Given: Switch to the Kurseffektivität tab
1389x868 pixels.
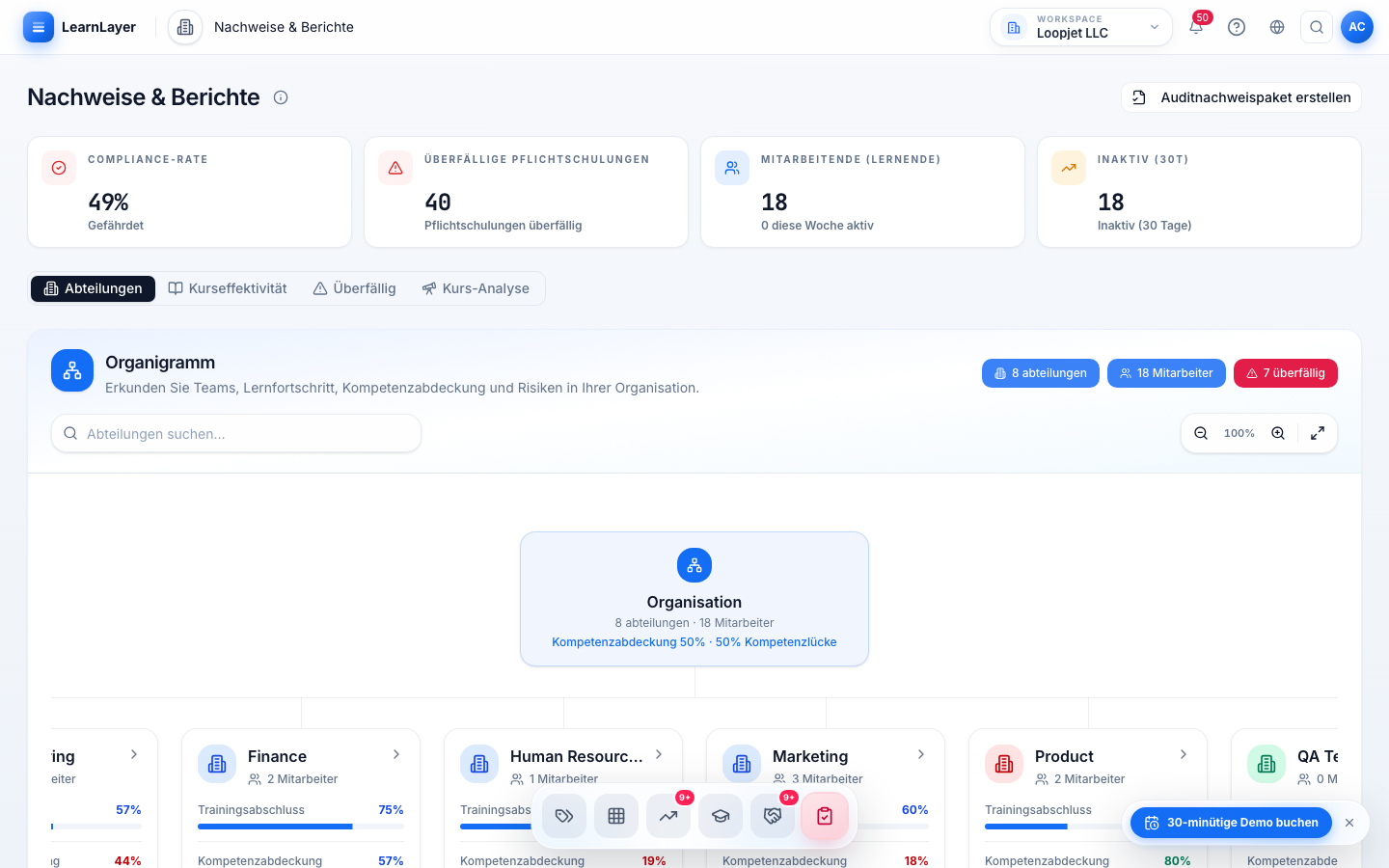Looking at the screenshot, I should coord(228,288).
